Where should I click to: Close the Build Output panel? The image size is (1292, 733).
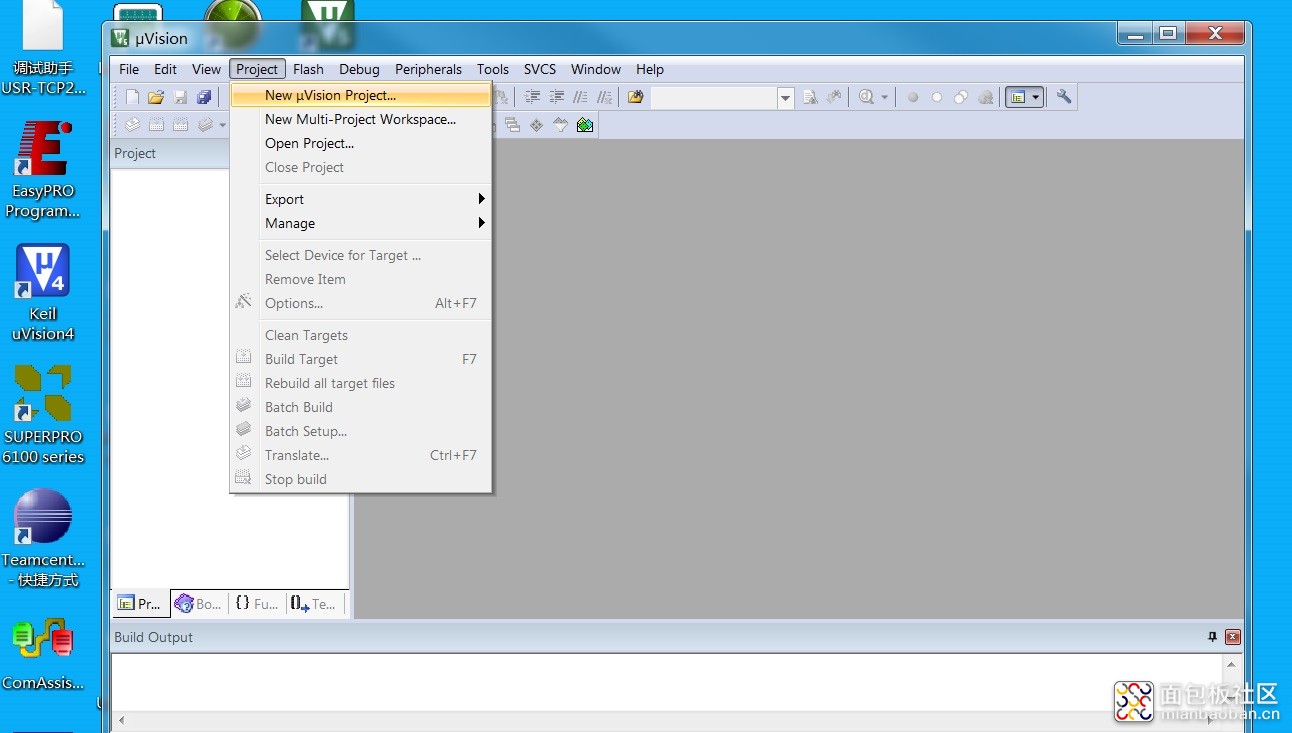coord(1233,637)
